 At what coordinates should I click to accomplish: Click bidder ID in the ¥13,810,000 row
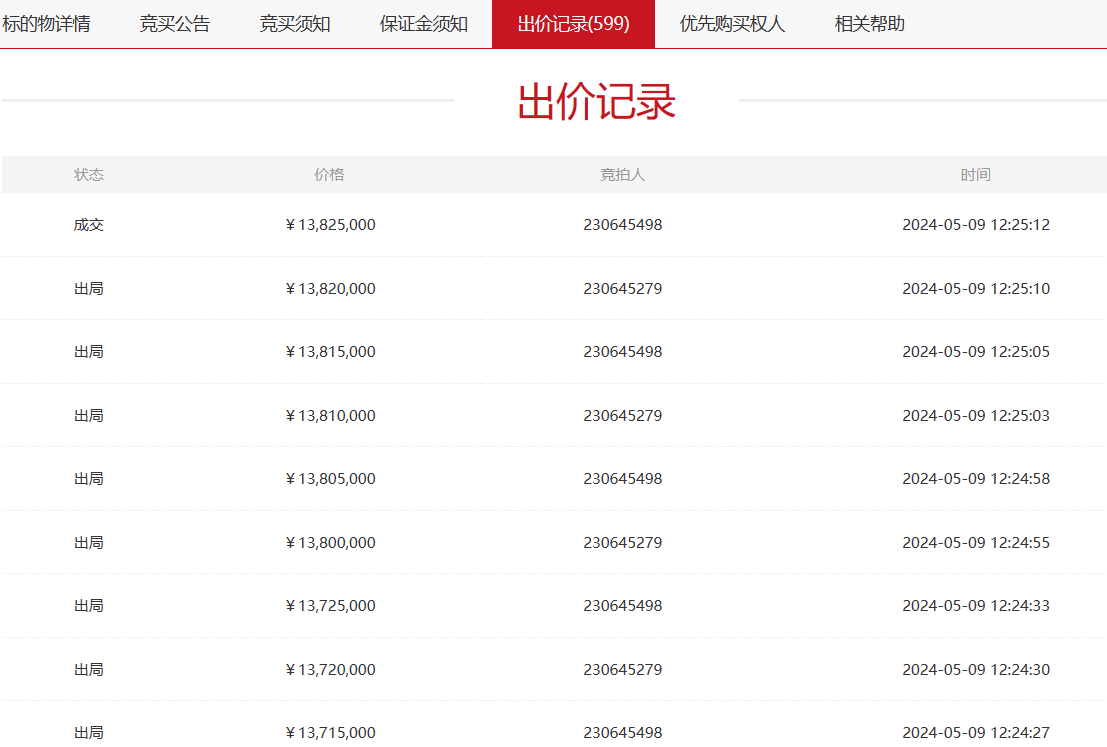623,415
